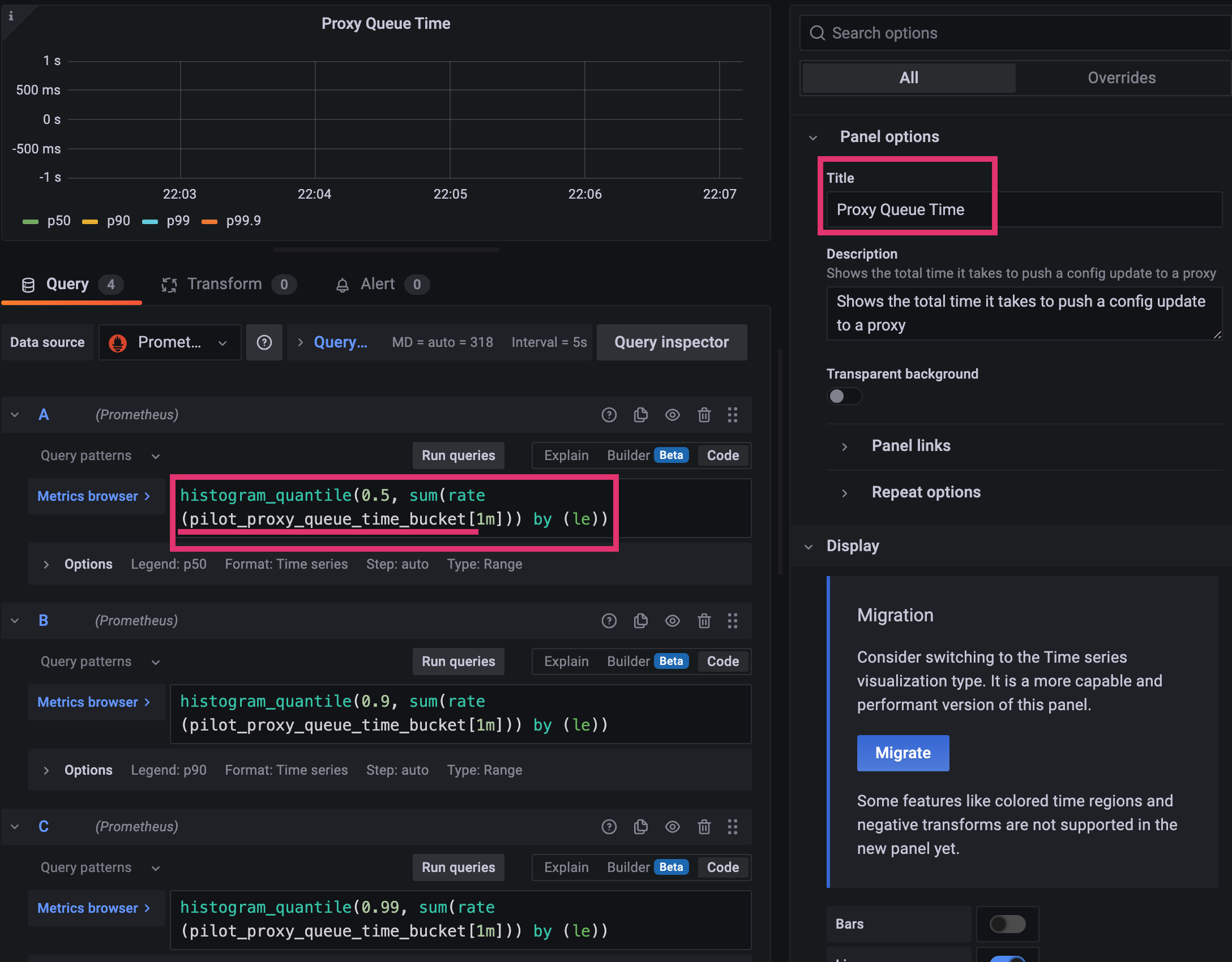This screenshot has height=962, width=1232.
Task: Collapse query B row
Action: [15, 621]
